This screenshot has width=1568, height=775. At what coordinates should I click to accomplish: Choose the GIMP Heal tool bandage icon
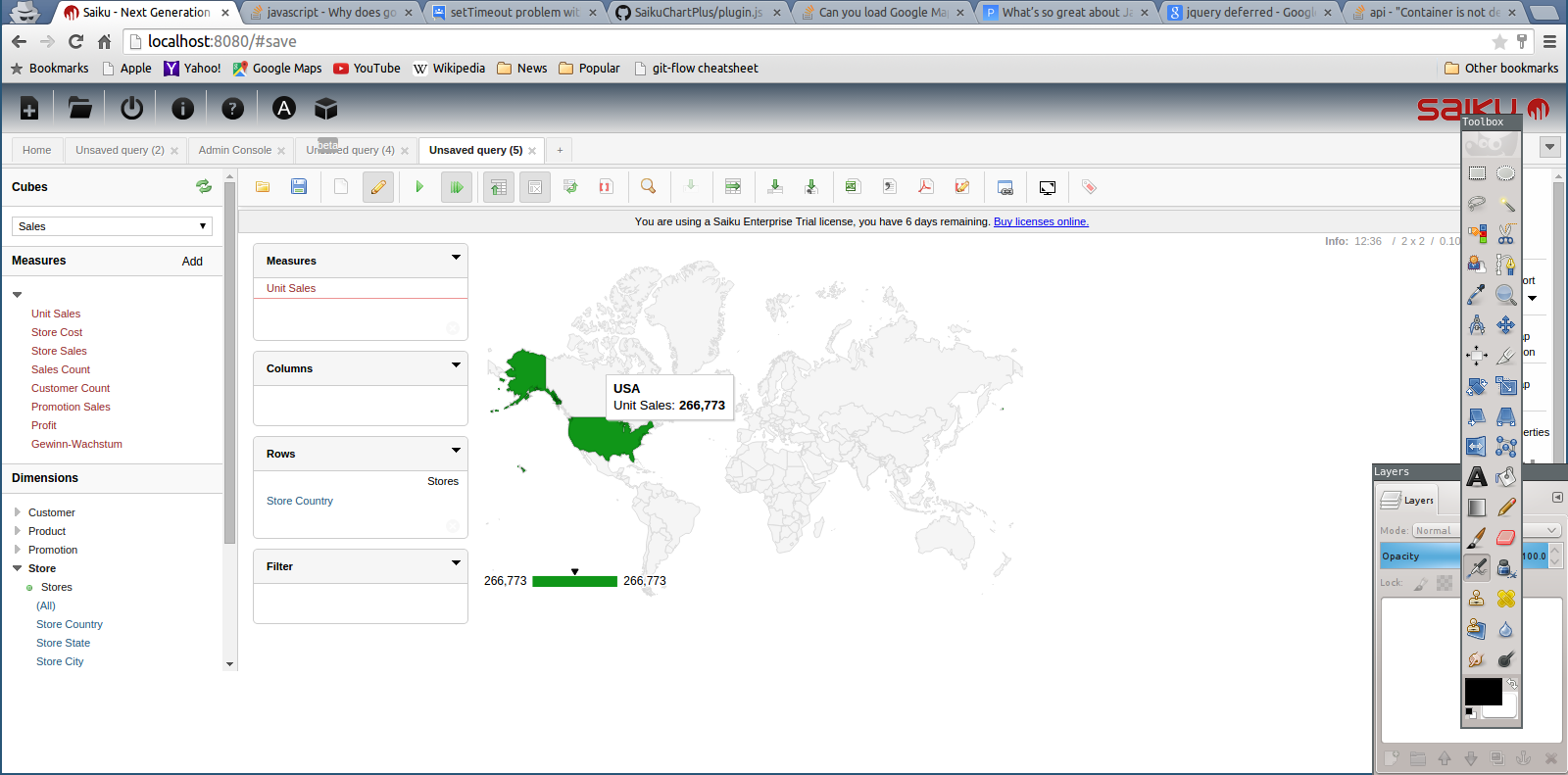click(x=1506, y=599)
